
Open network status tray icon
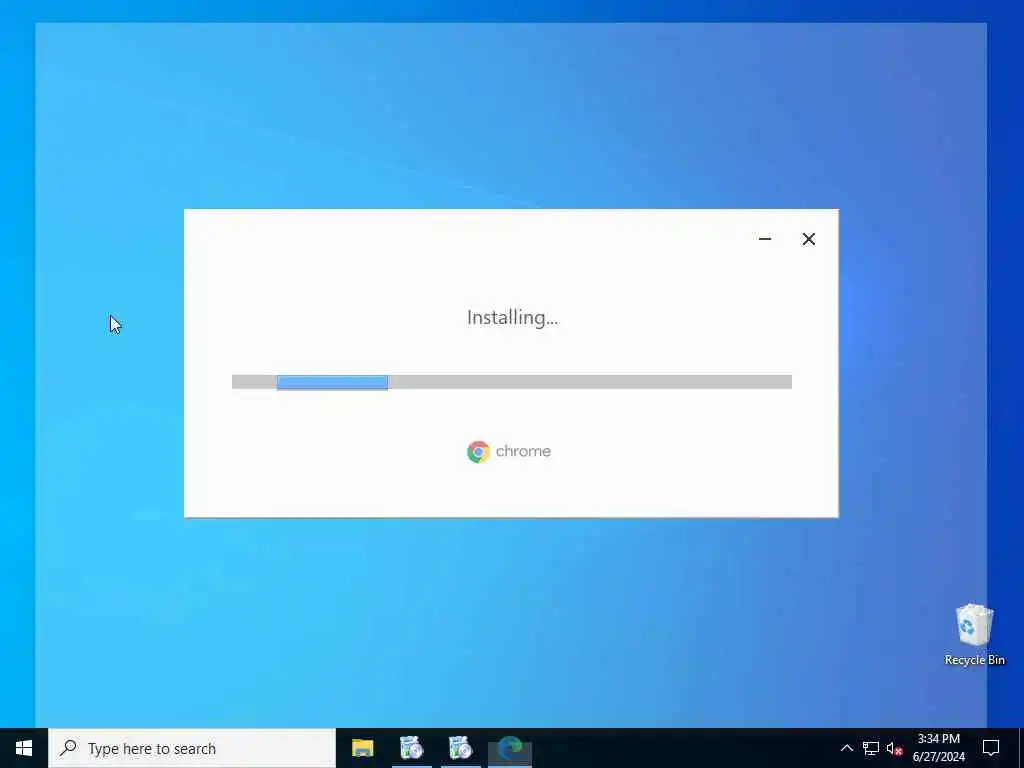[871, 748]
